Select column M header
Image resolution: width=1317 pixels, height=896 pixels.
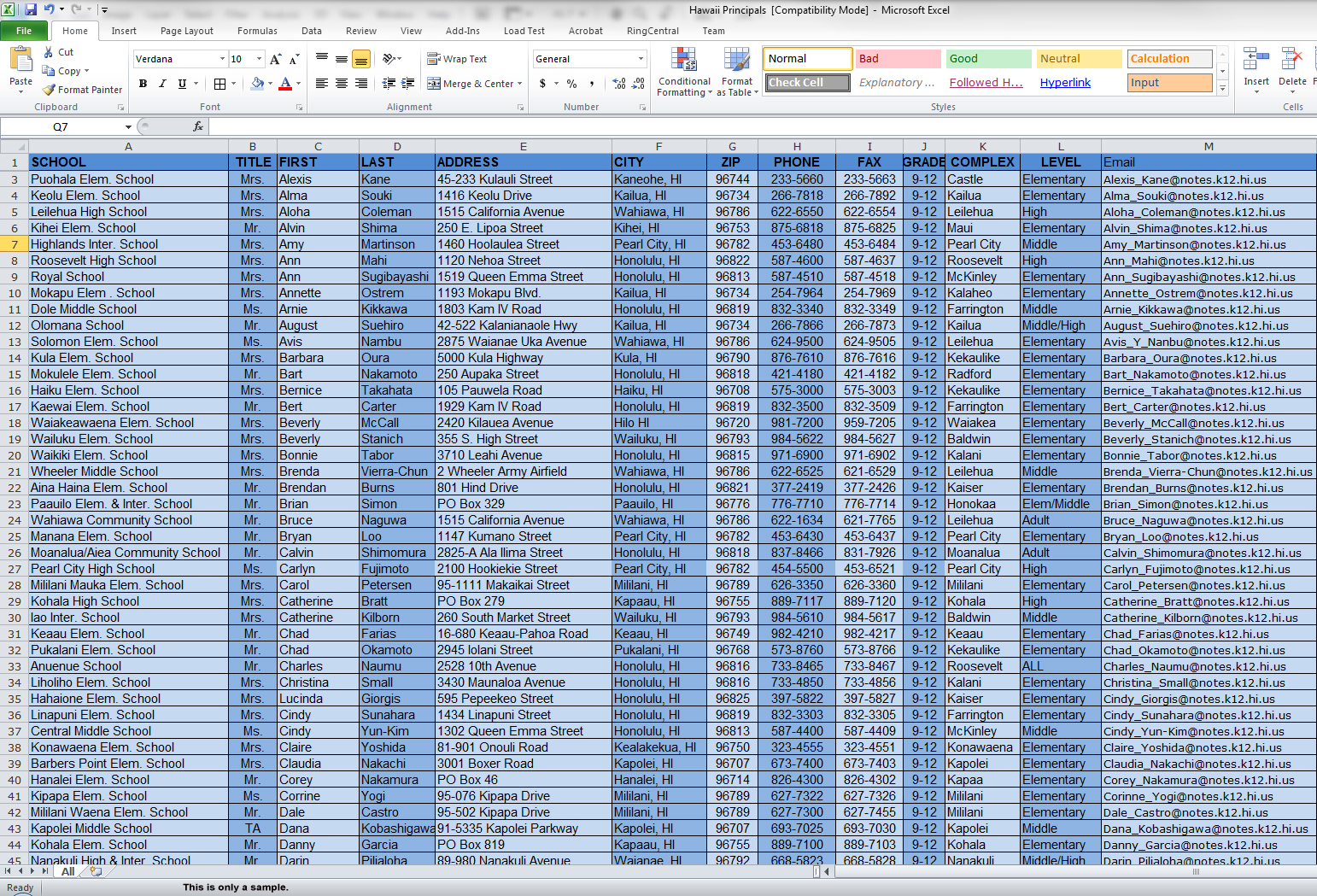click(x=1209, y=146)
